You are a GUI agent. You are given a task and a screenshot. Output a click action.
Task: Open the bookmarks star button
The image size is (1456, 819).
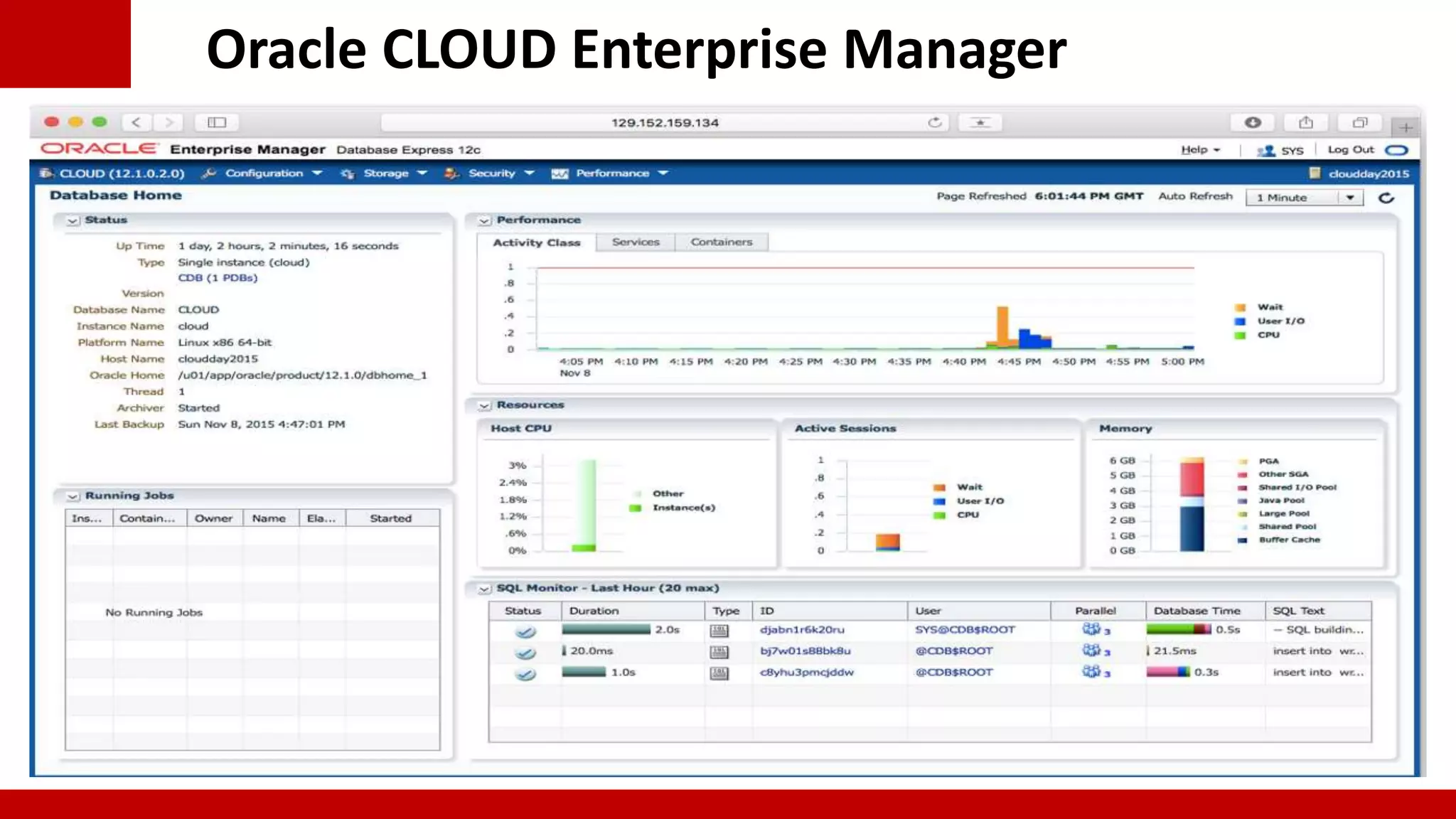[980, 122]
